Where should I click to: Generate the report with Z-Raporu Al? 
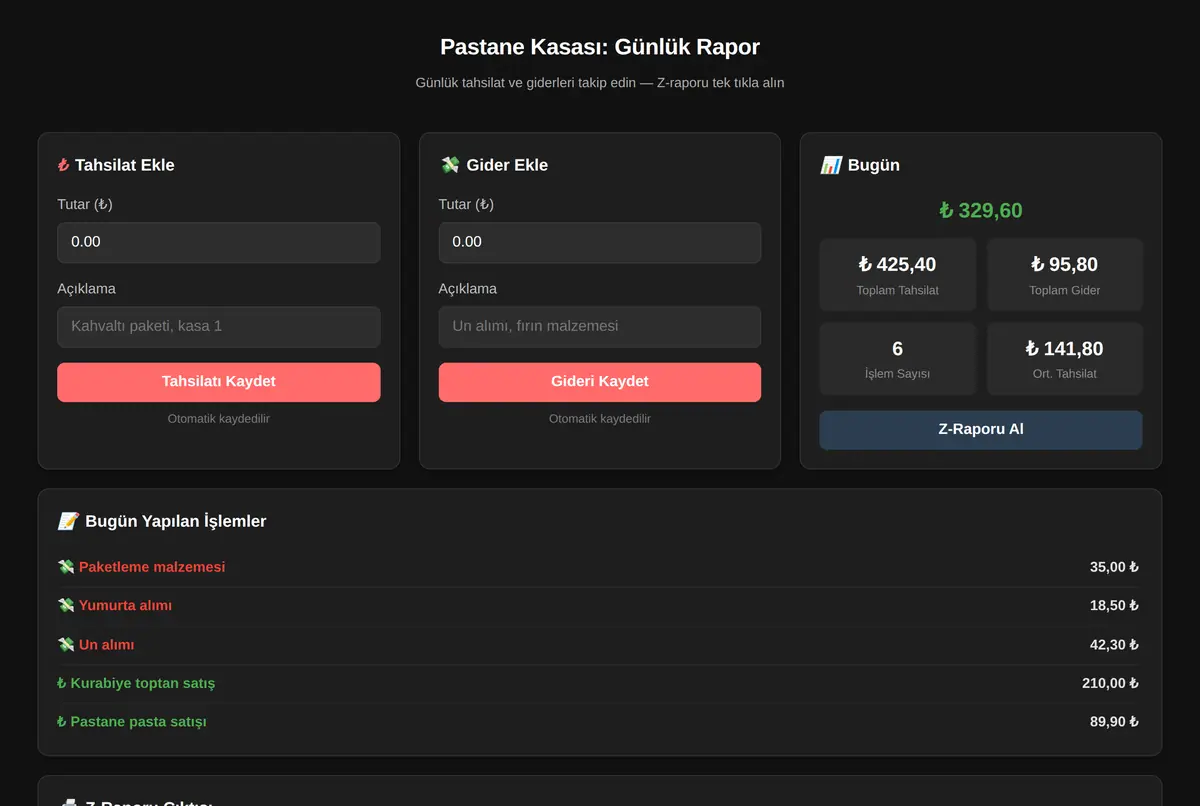point(981,430)
